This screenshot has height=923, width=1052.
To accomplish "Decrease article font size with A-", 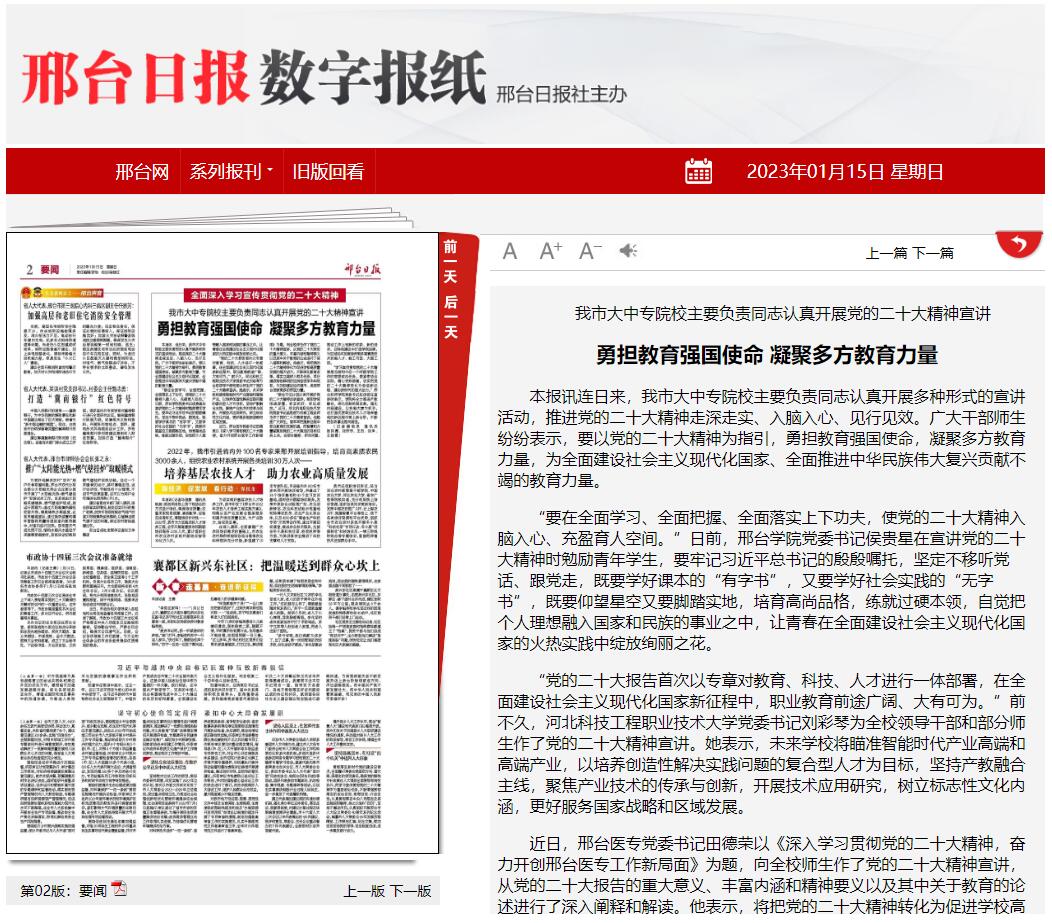I will click(x=590, y=252).
